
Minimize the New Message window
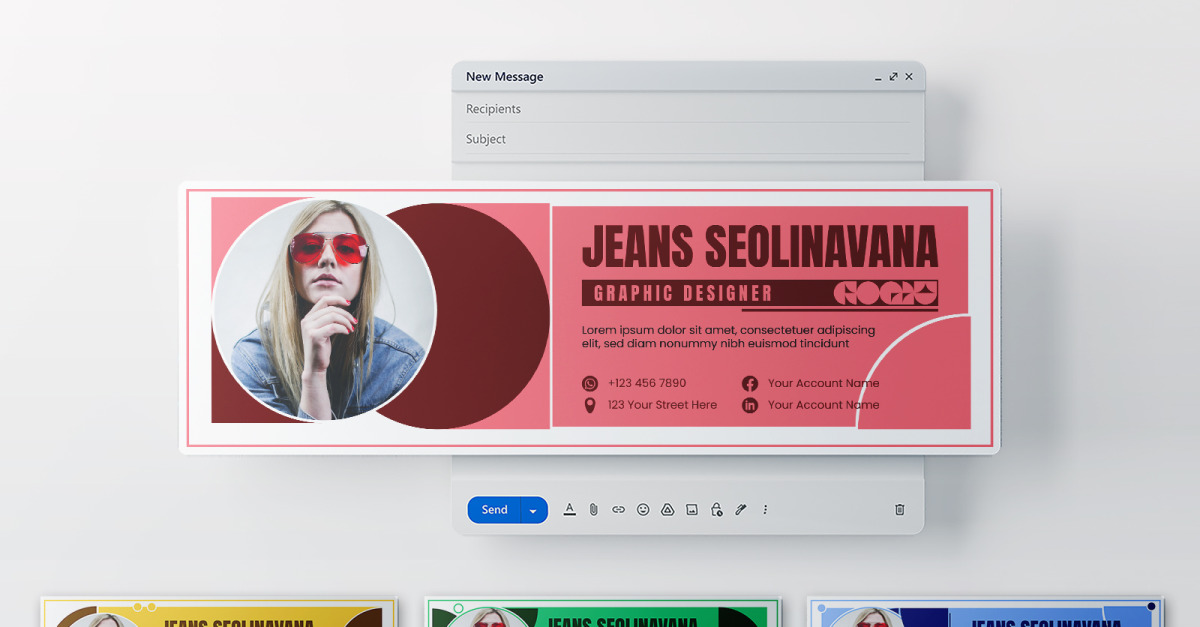[877, 76]
